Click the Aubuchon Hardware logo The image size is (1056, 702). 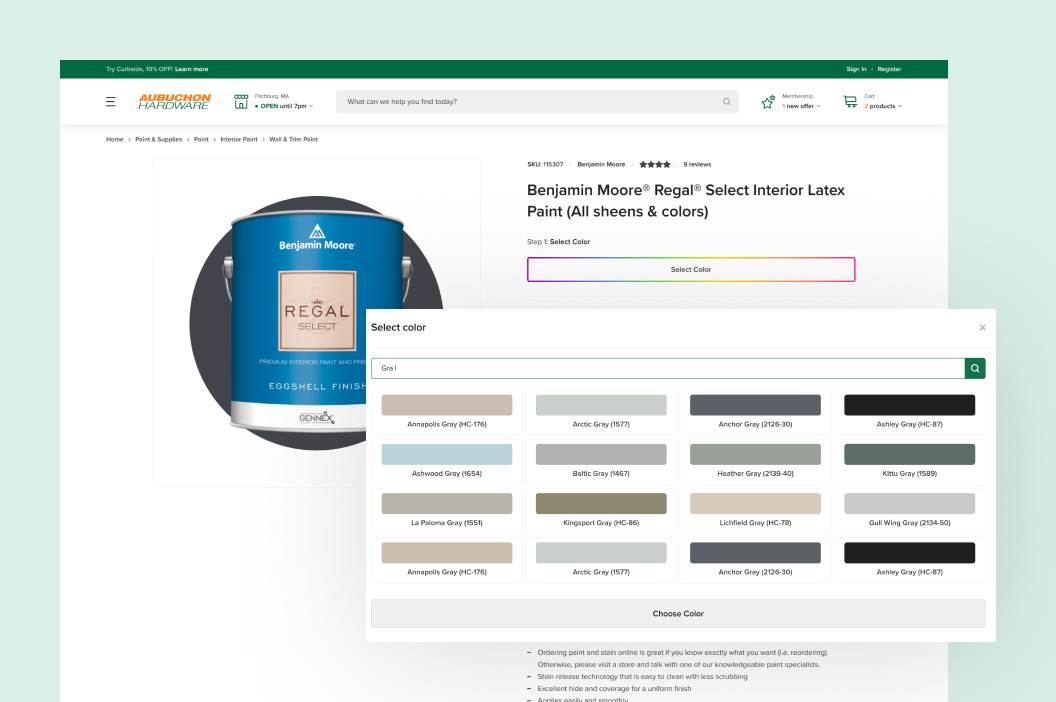tap(174, 102)
